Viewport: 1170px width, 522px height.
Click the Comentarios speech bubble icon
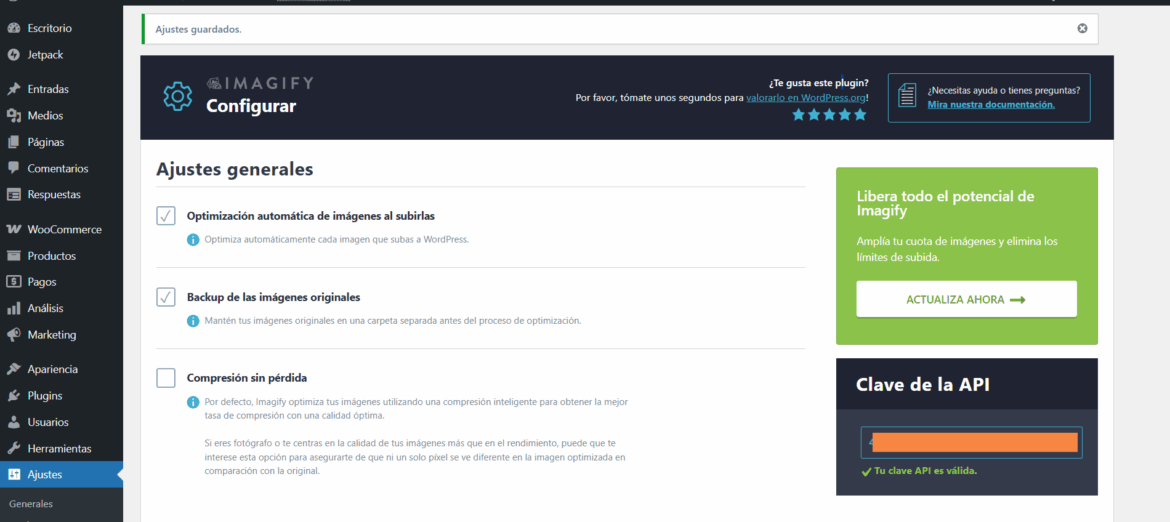(13, 169)
